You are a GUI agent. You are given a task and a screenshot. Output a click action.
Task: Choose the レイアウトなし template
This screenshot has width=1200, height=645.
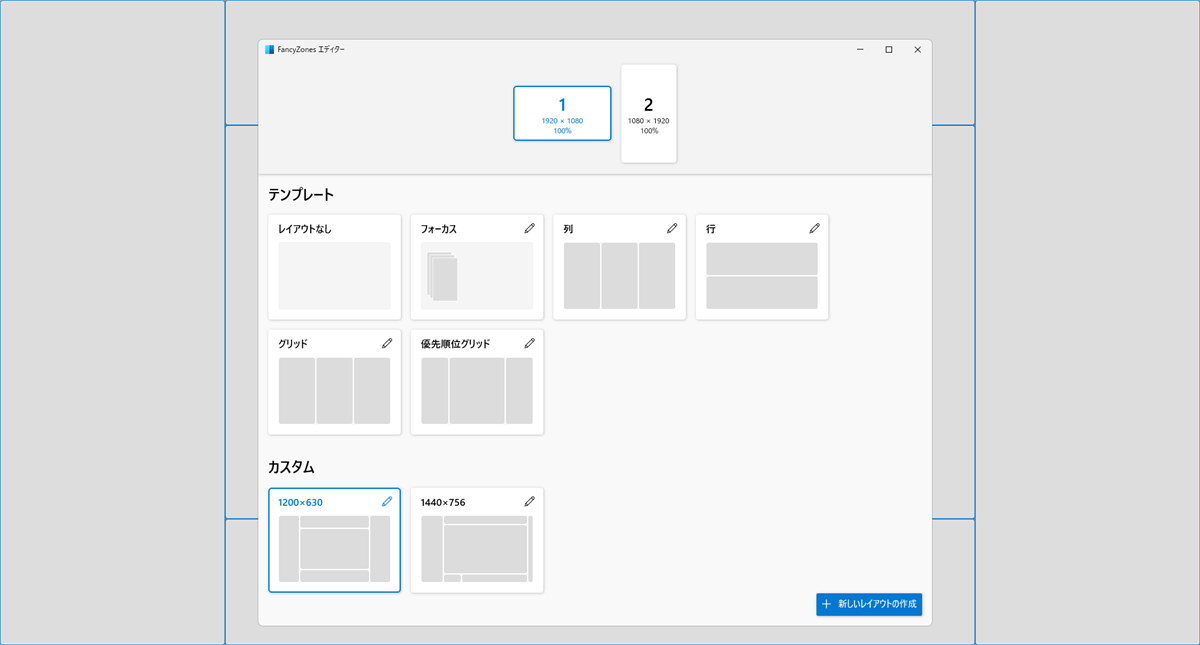pyautogui.click(x=334, y=275)
